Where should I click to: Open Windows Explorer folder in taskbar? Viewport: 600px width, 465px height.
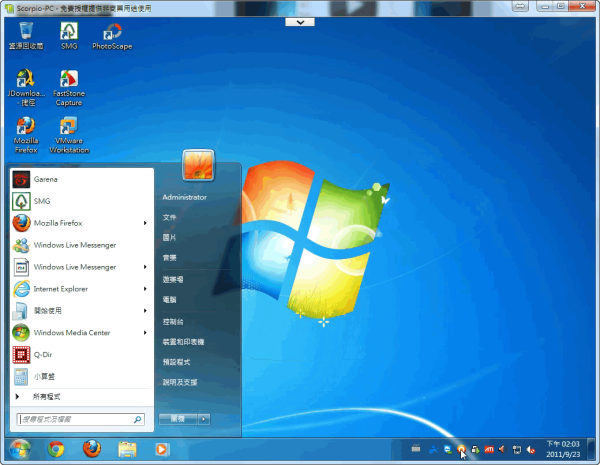[127, 449]
